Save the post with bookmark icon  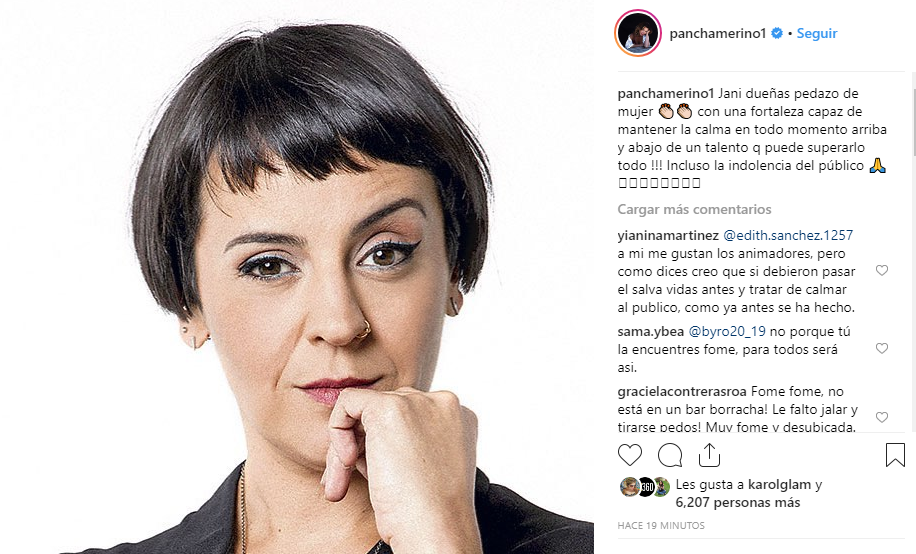pos(895,455)
